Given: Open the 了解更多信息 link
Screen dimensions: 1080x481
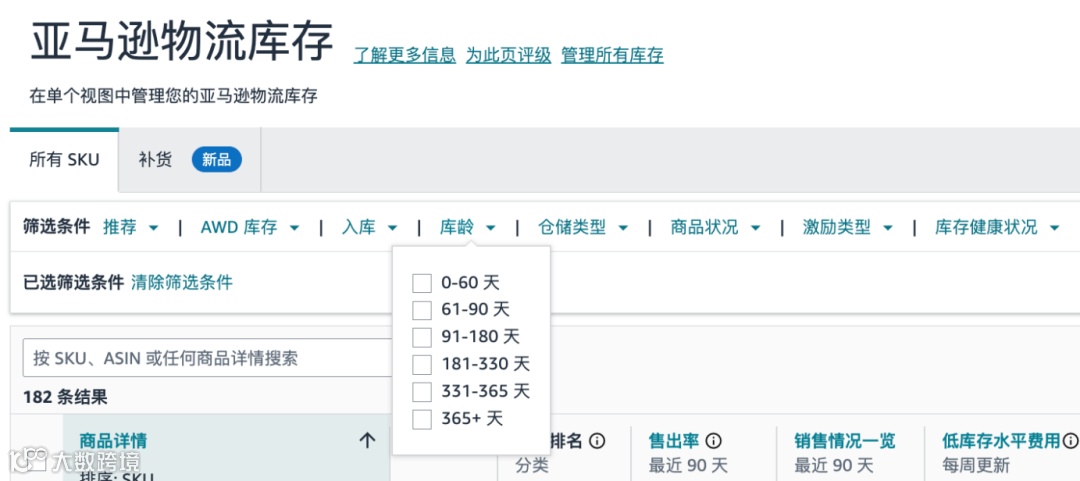Looking at the screenshot, I should tap(405, 55).
